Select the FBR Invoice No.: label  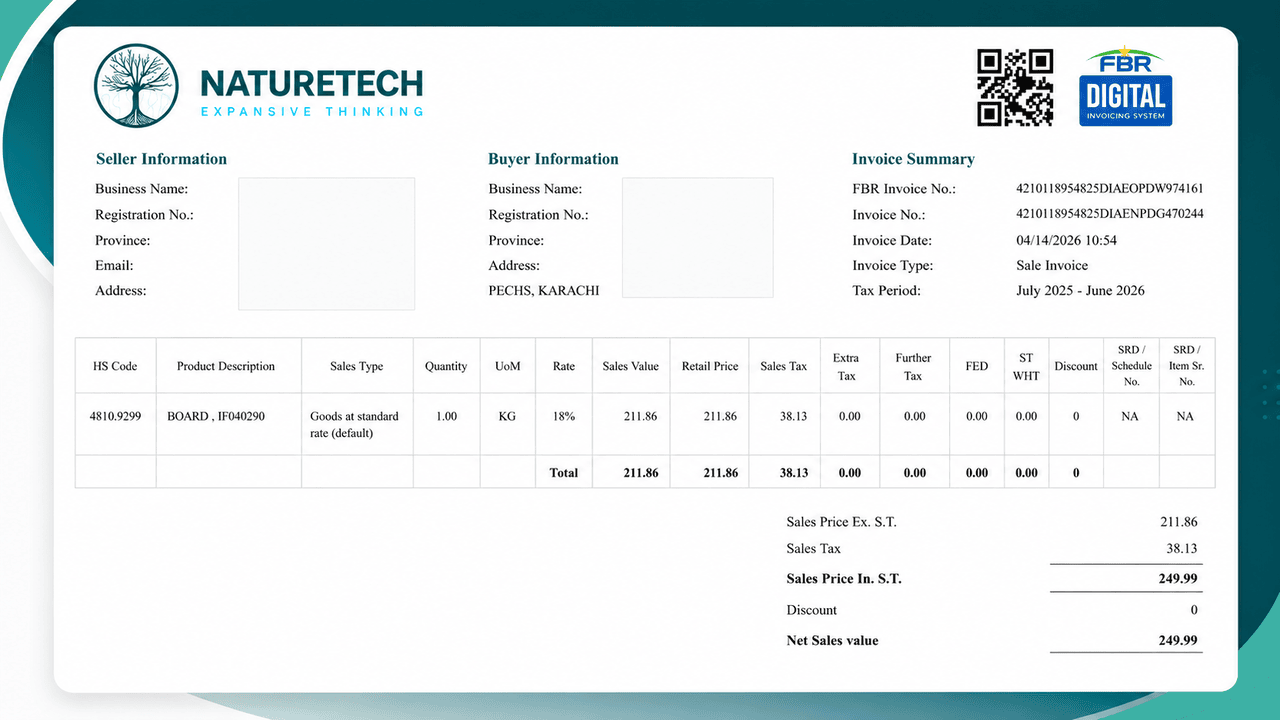(x=904, y=189)
